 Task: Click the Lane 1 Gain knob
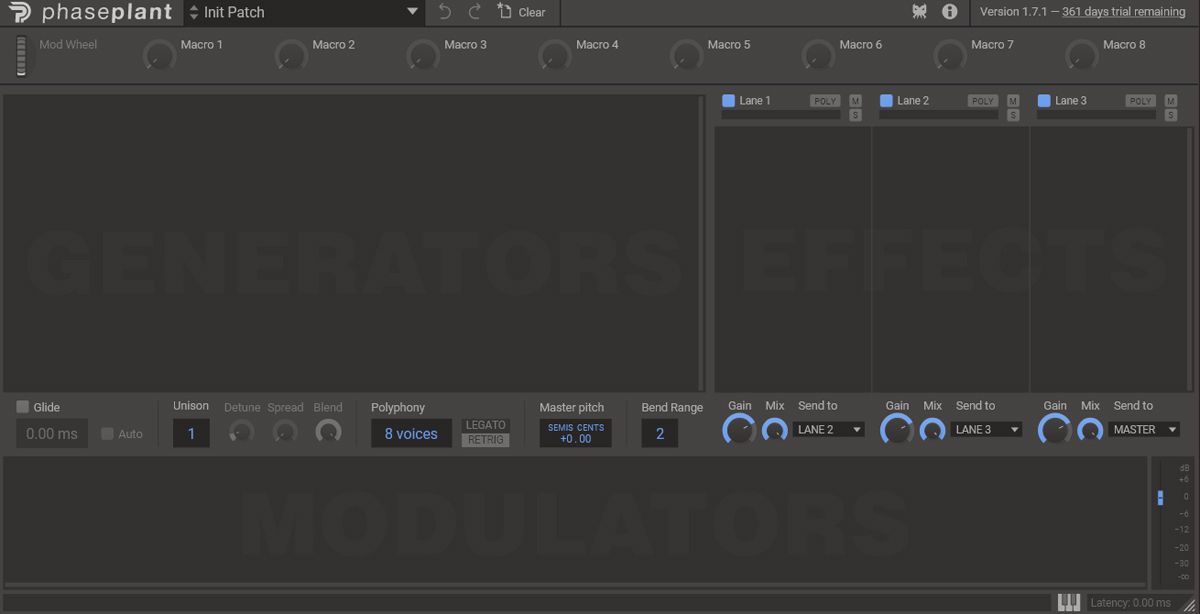point(739,430)
